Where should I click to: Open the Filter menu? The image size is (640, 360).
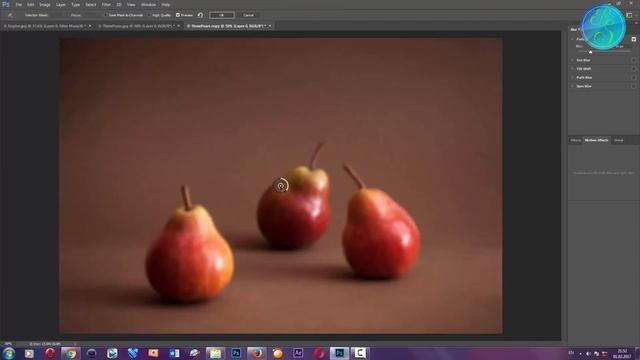pyautogui.click(x=106, y=4)
